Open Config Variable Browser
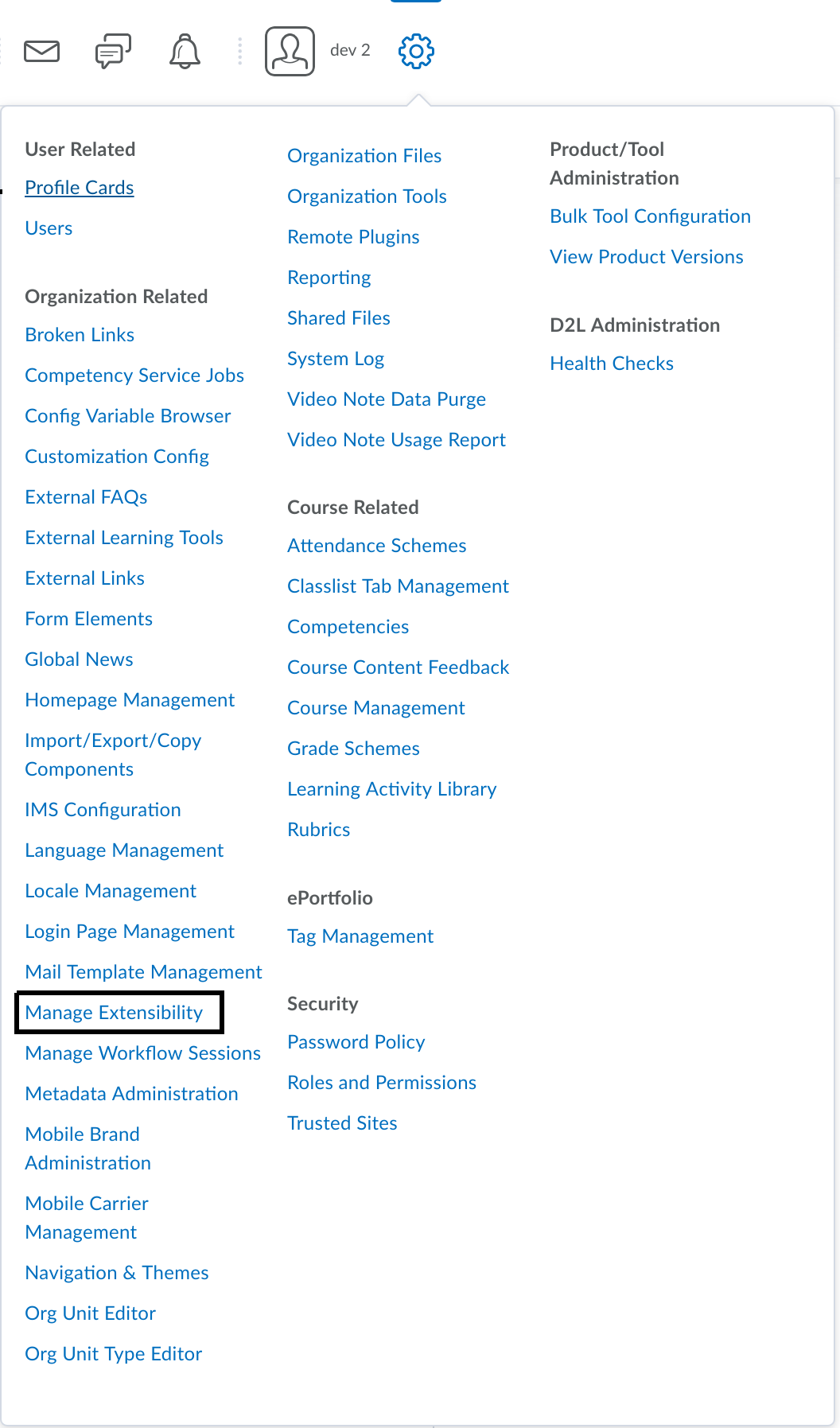The width and height of the screenshot is (840, 1428). pyautogui.click(x=128, y=416)
